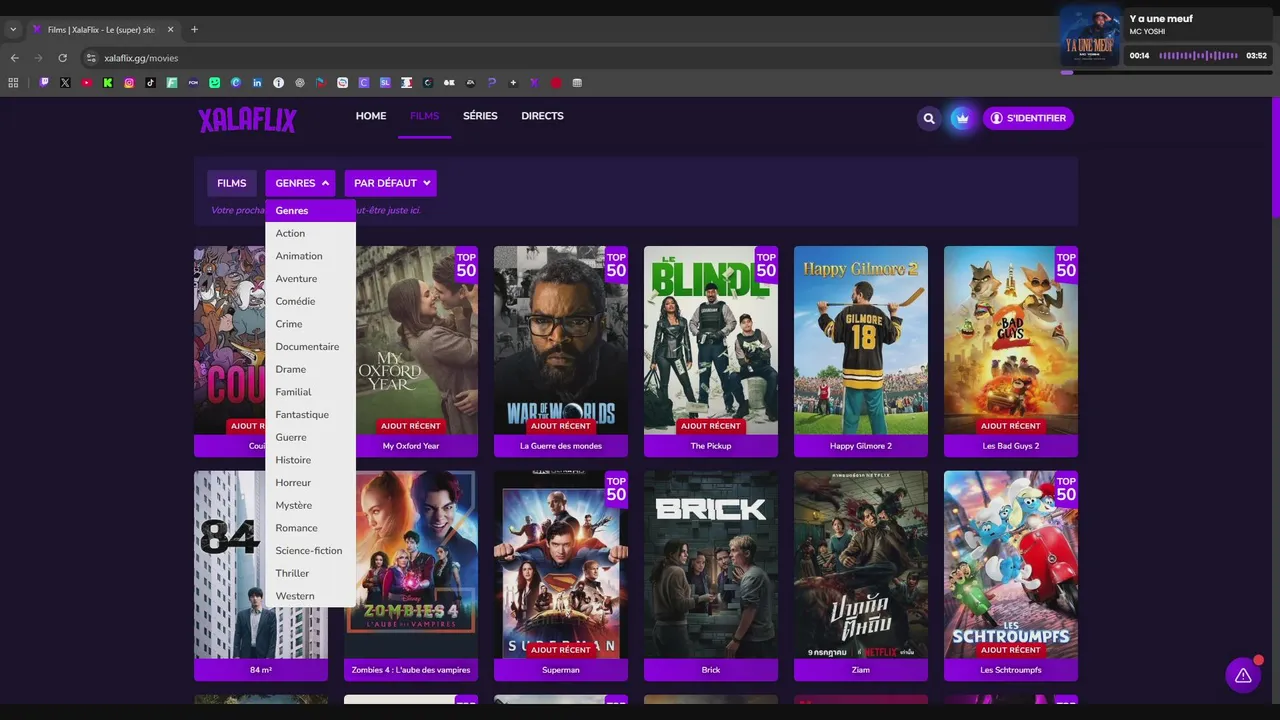The image size is (1280, 720).
Task: Click the browser back arrow
Action: coord(14,58)
